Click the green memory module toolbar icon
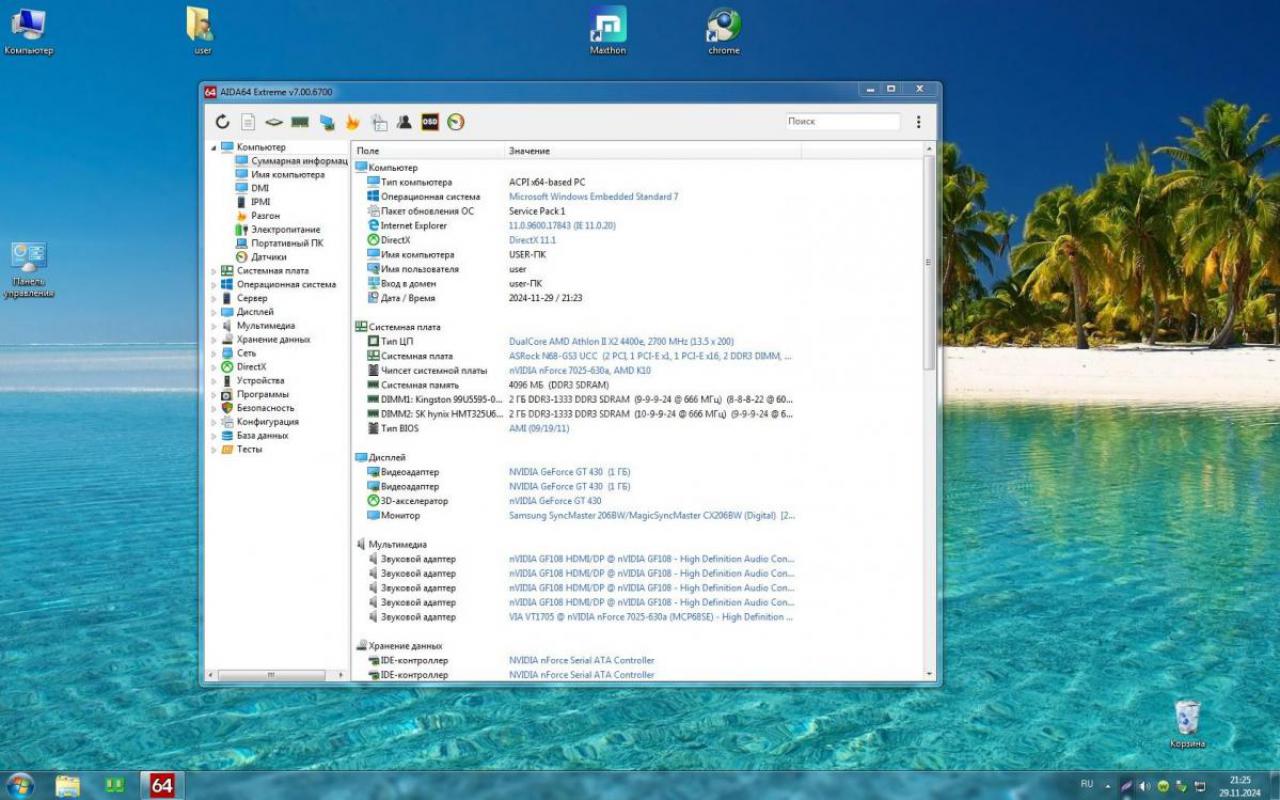Image resolution: width=1280 pixels, height=800 pixels. point(300,122)
